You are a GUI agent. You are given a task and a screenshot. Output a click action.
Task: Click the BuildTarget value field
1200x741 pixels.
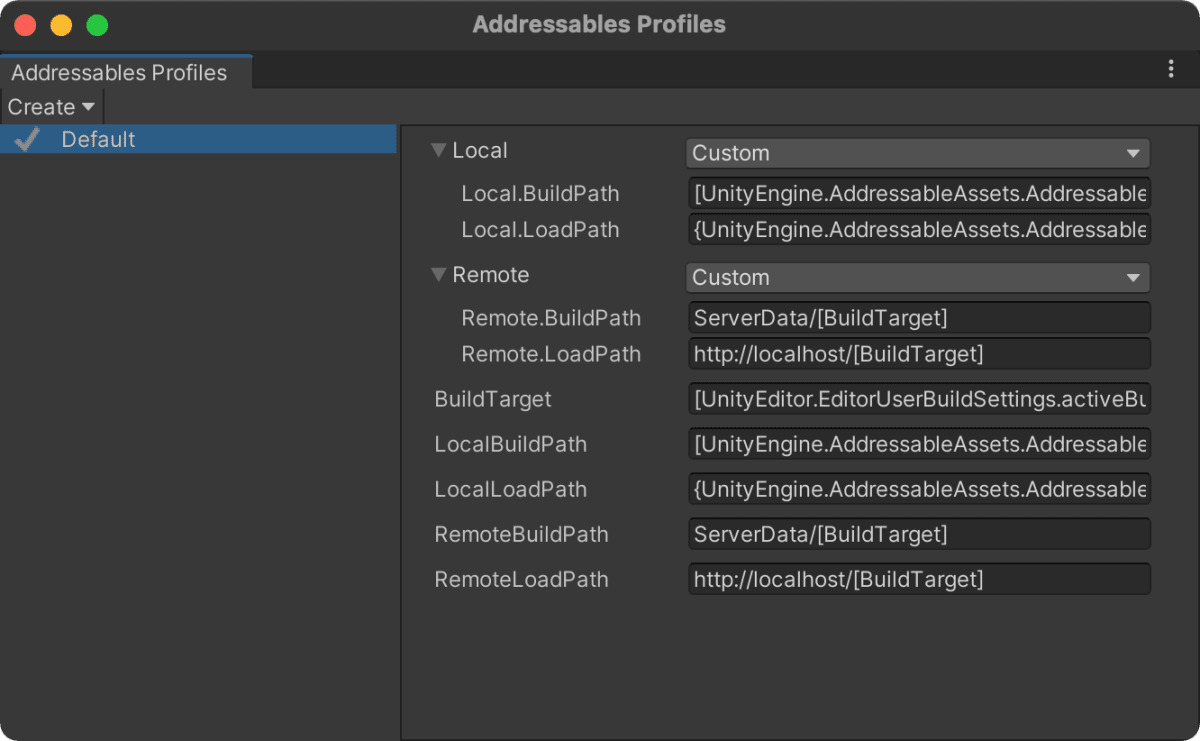[x=919, y=399]
